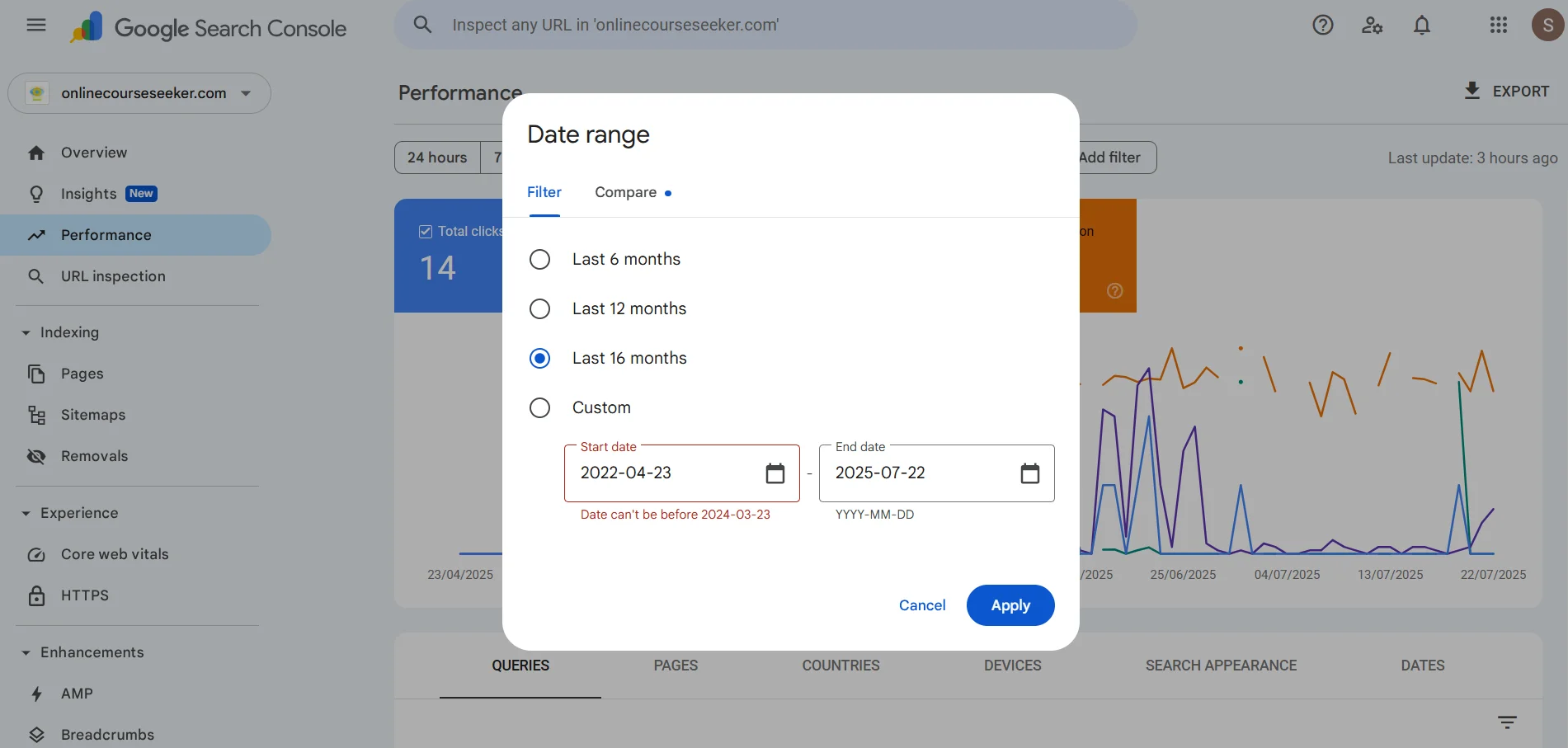This screenshot has height=748, width=1568.
Task: Collapse the Indexing section
Action: click(x=26, y=333)
